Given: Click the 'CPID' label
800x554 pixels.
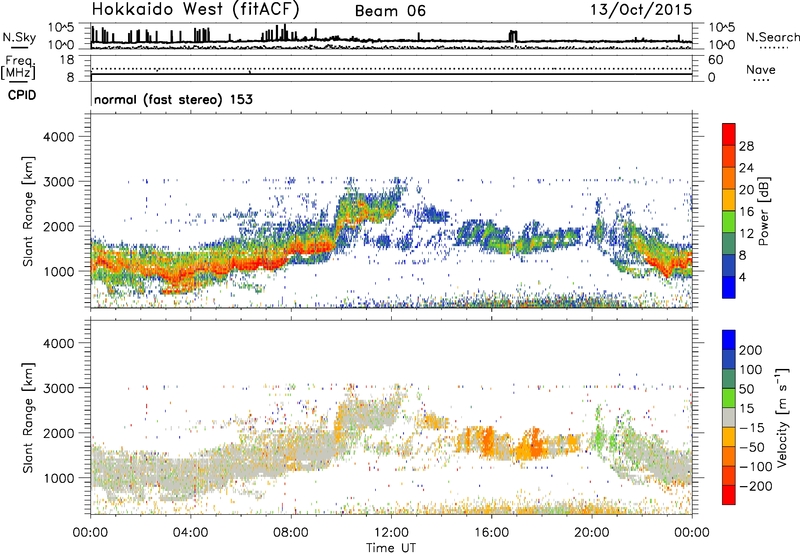Looking at the screenshot, I should point(22,95).
